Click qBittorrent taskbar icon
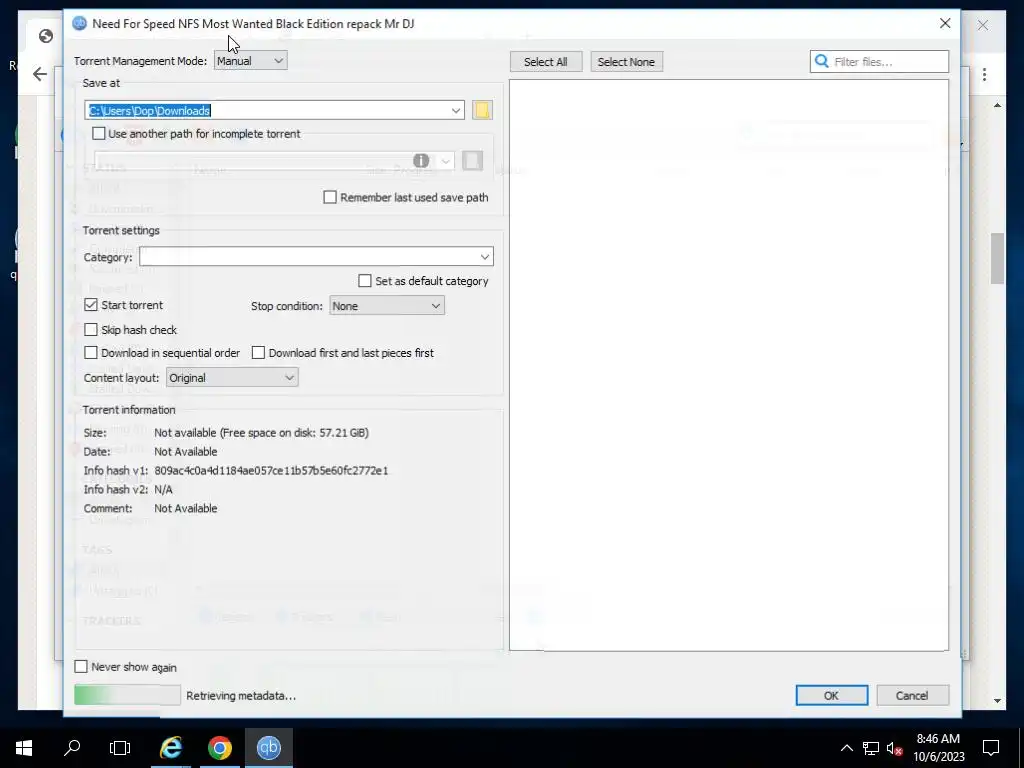Viewport: 1024px width, 768px height. (269, 748)
